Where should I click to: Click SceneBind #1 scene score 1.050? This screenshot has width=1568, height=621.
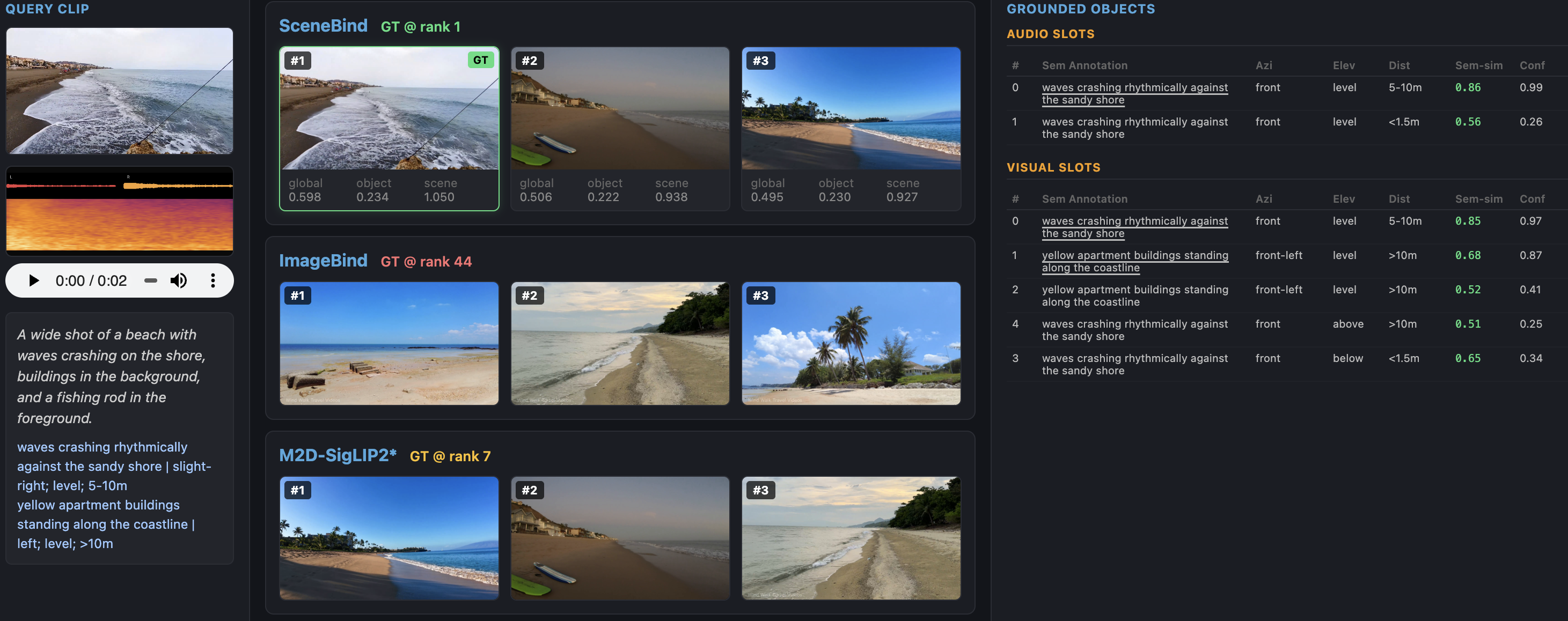click(439, 197)
